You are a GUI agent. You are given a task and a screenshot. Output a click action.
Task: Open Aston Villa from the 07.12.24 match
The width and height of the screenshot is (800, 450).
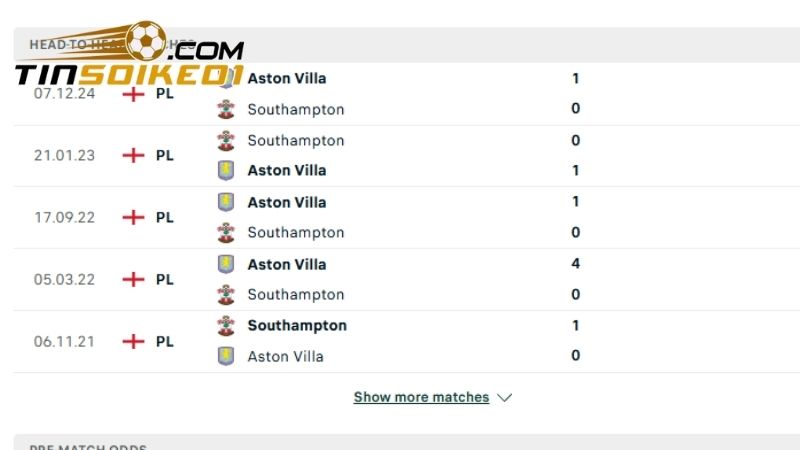click(x=286, y=78)
